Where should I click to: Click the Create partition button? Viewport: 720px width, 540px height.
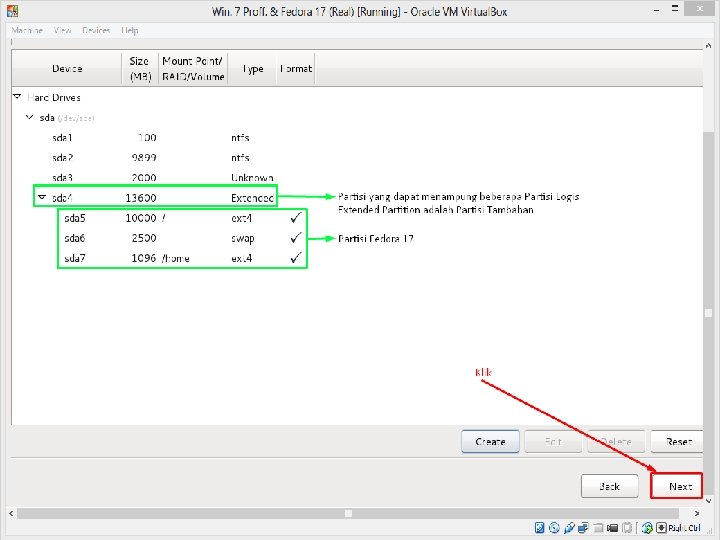point(490,441)
